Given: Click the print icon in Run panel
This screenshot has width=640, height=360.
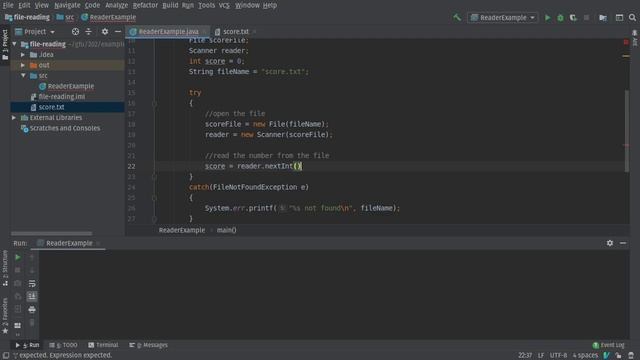Looking at the screenshot, I should pos(32,310).
